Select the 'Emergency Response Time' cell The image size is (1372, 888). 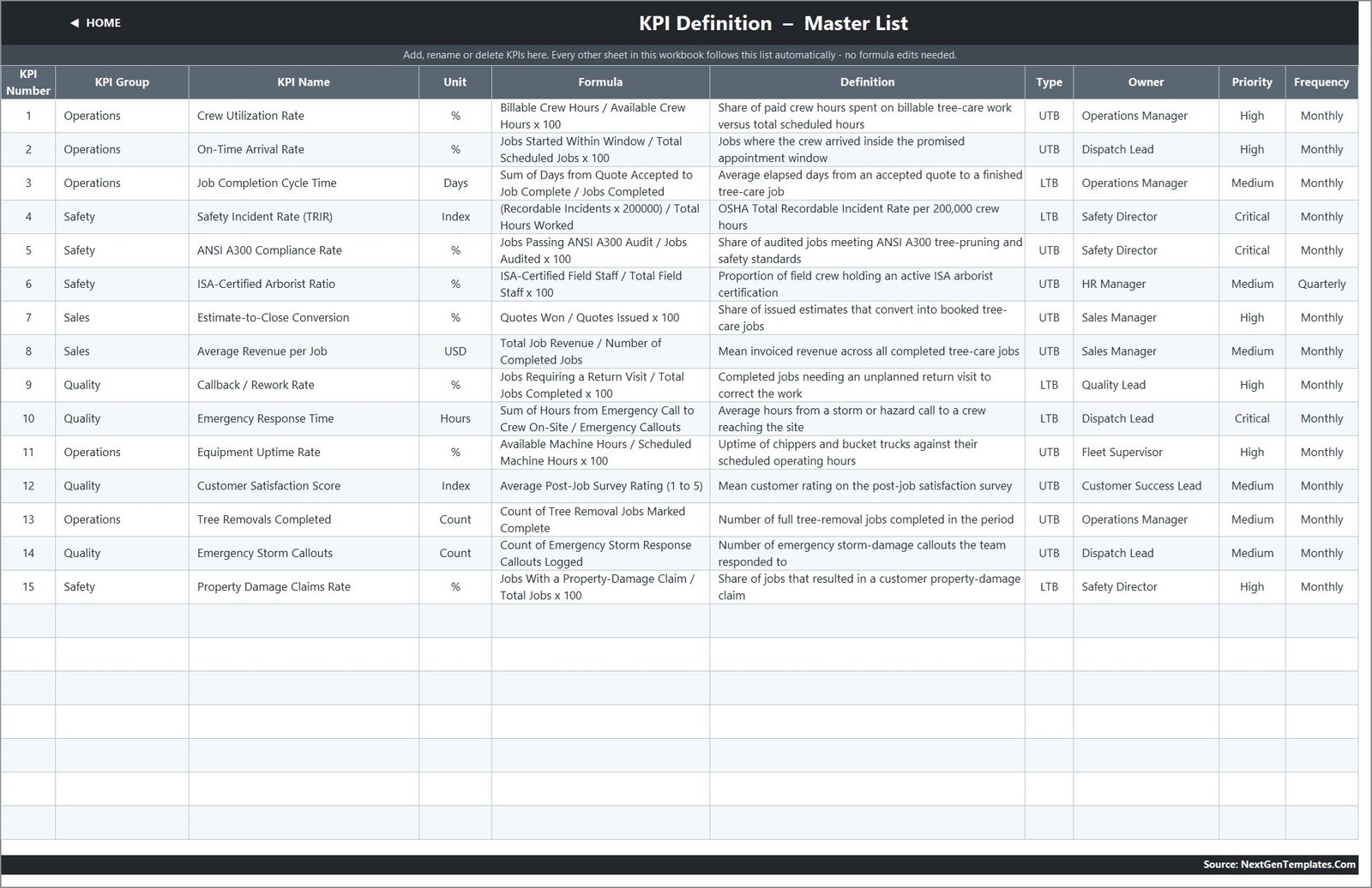304,418
